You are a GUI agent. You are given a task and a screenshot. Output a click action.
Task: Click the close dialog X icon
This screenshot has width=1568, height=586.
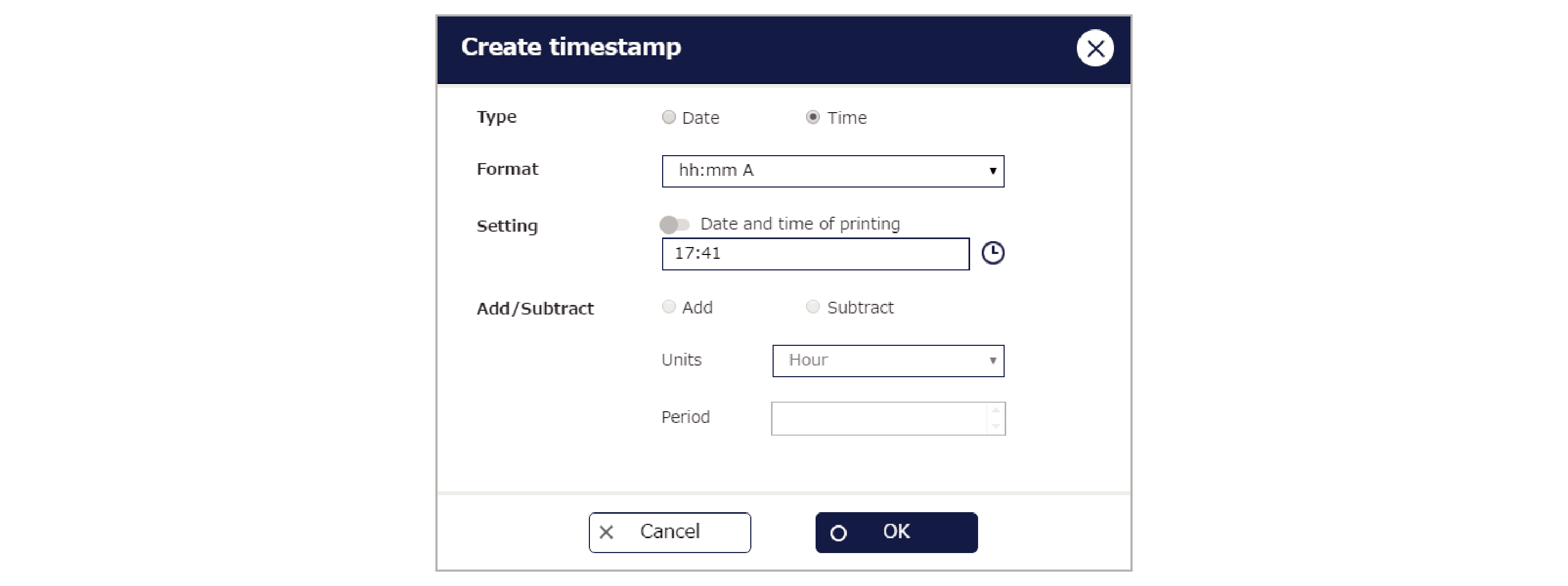pyautogui.click(x=1094, y=47)
